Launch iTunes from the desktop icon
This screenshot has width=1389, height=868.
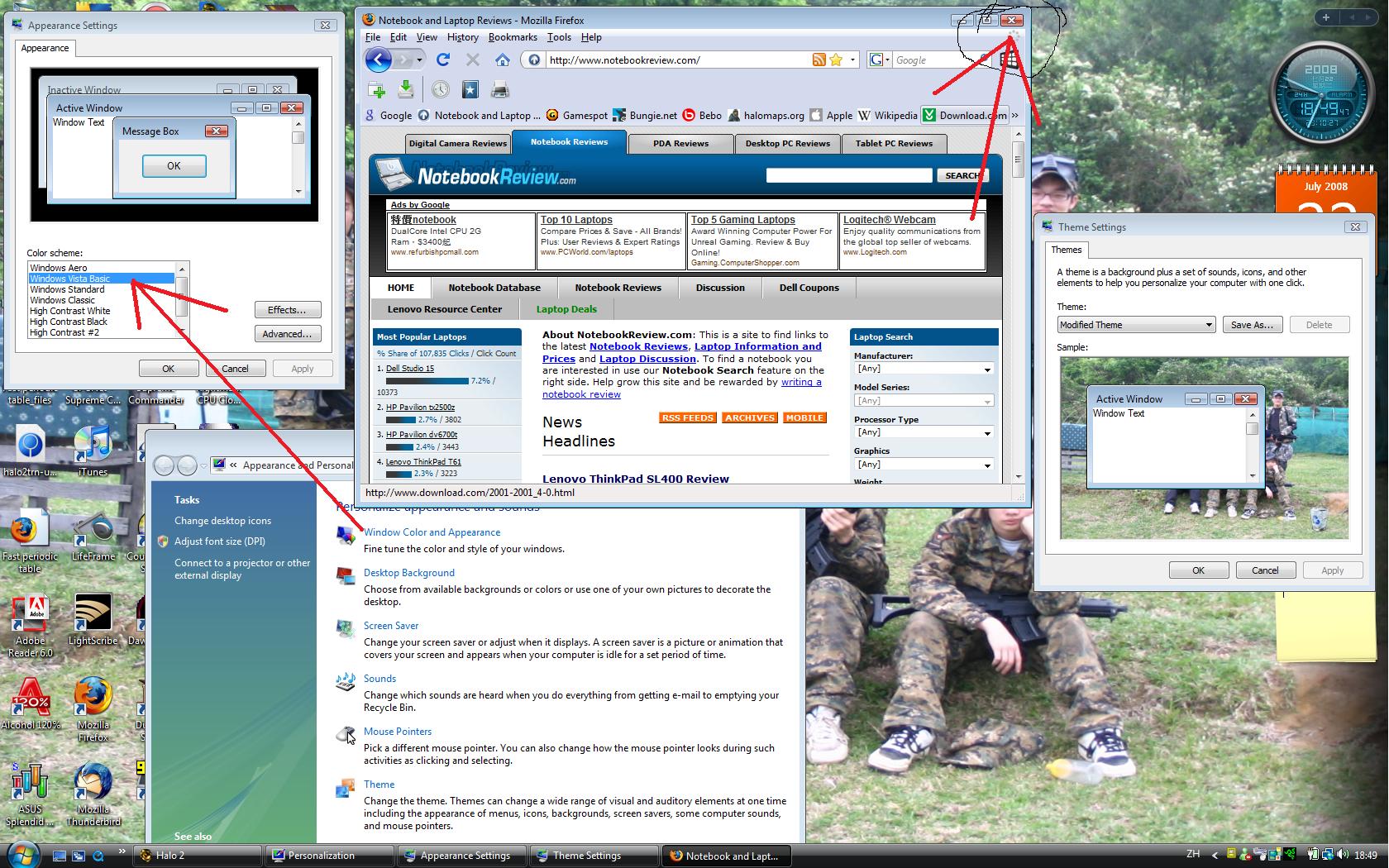[x=93, y=451]
